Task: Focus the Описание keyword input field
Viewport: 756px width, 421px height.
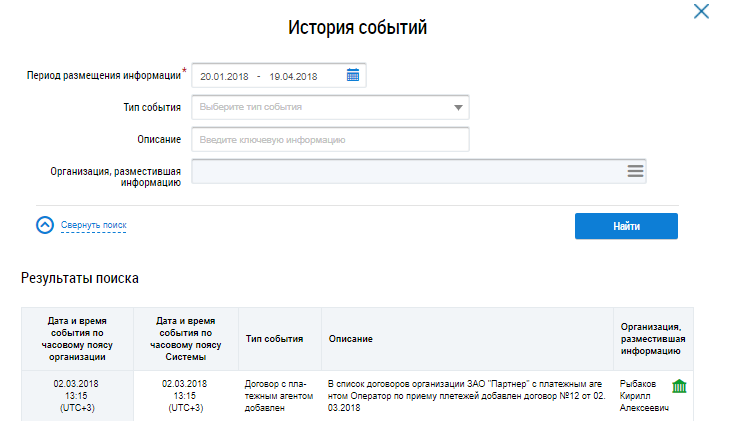Action: pos(330,140)
